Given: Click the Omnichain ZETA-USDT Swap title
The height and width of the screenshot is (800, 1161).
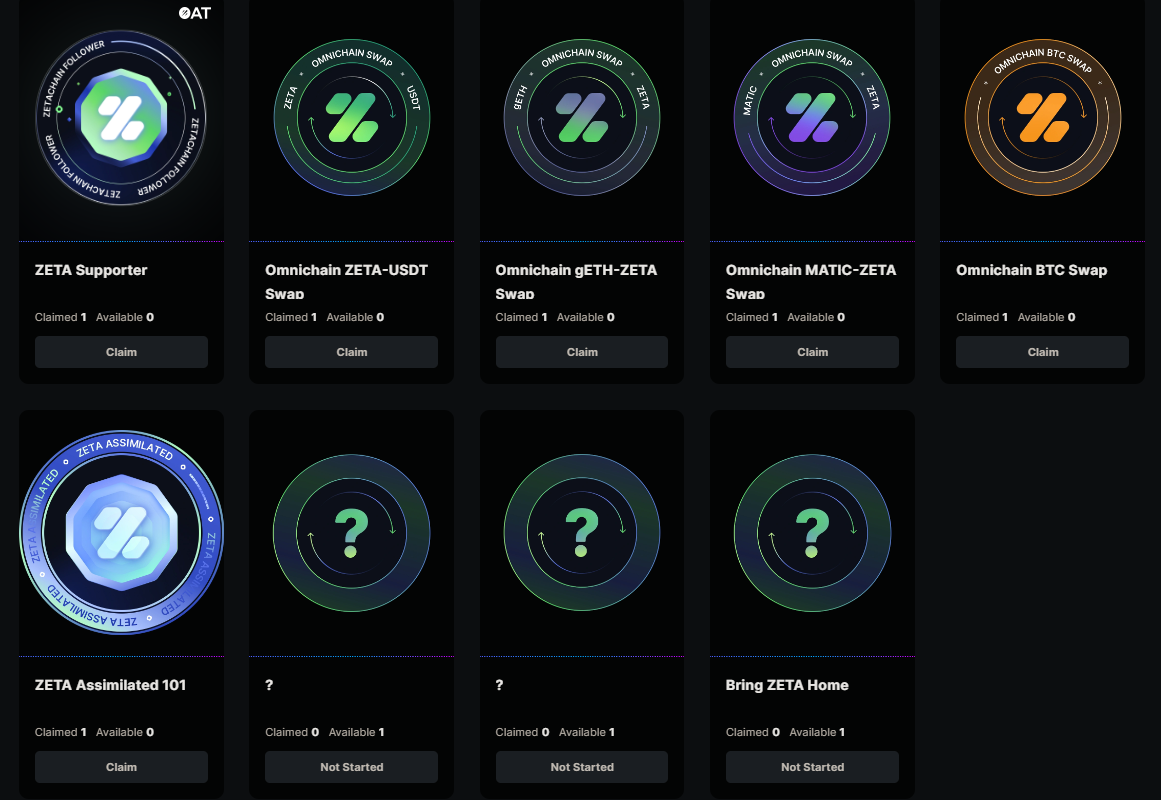Looking at the screenshot, I should (347, 281).
